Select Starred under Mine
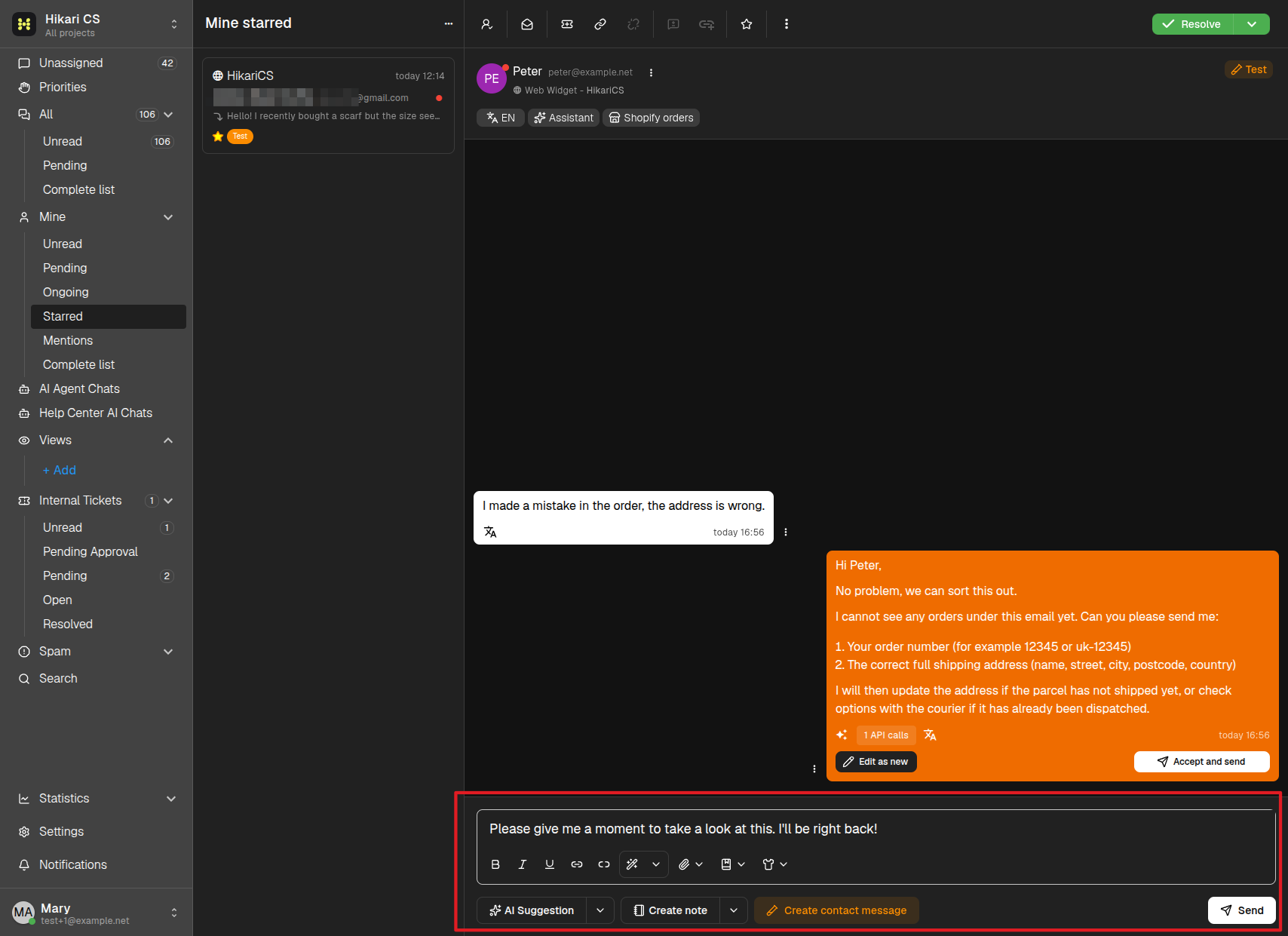The image size is (1288, 936). [109, 317]
